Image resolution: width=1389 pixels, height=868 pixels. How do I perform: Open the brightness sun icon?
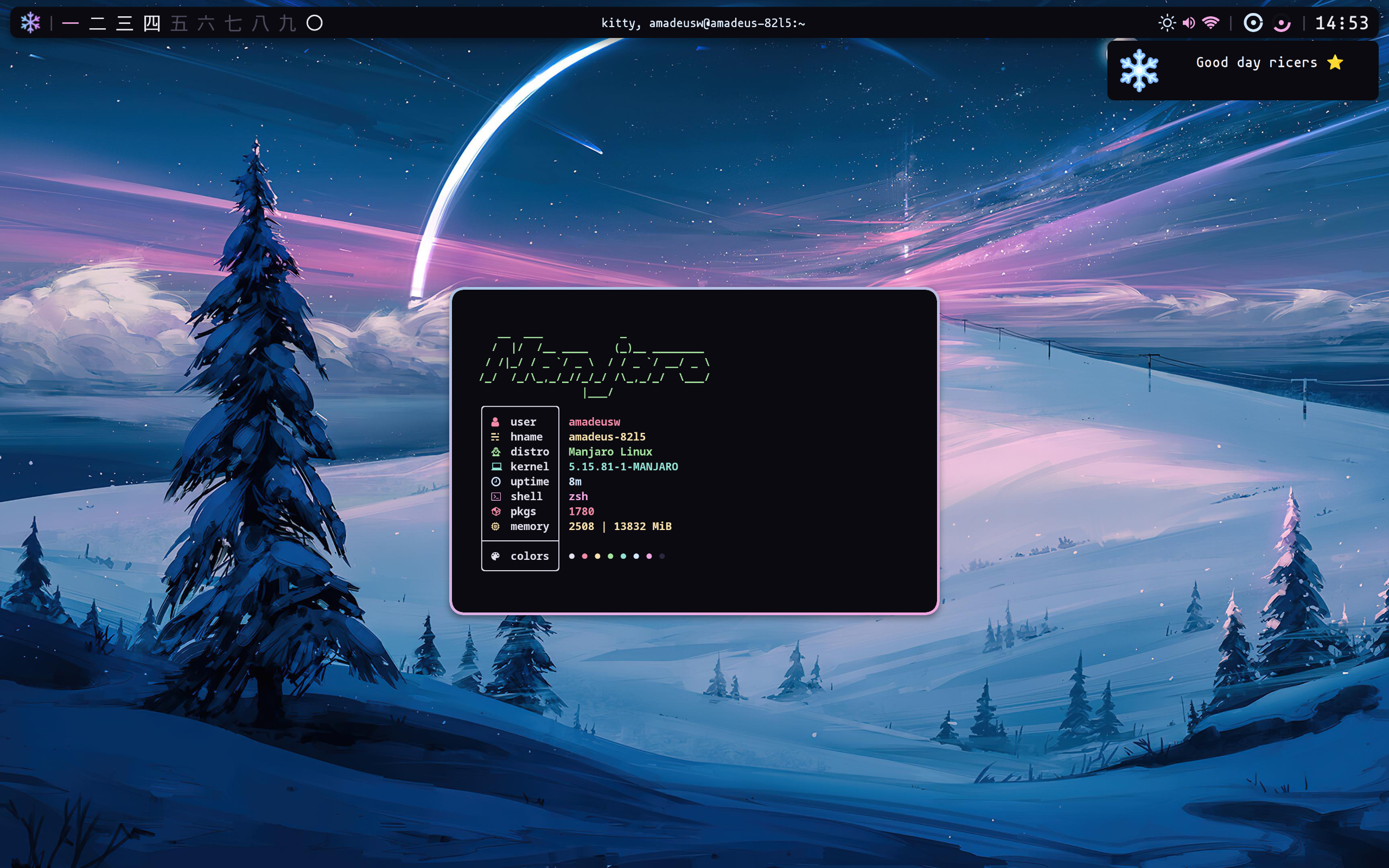click(x=1167, y=23)
